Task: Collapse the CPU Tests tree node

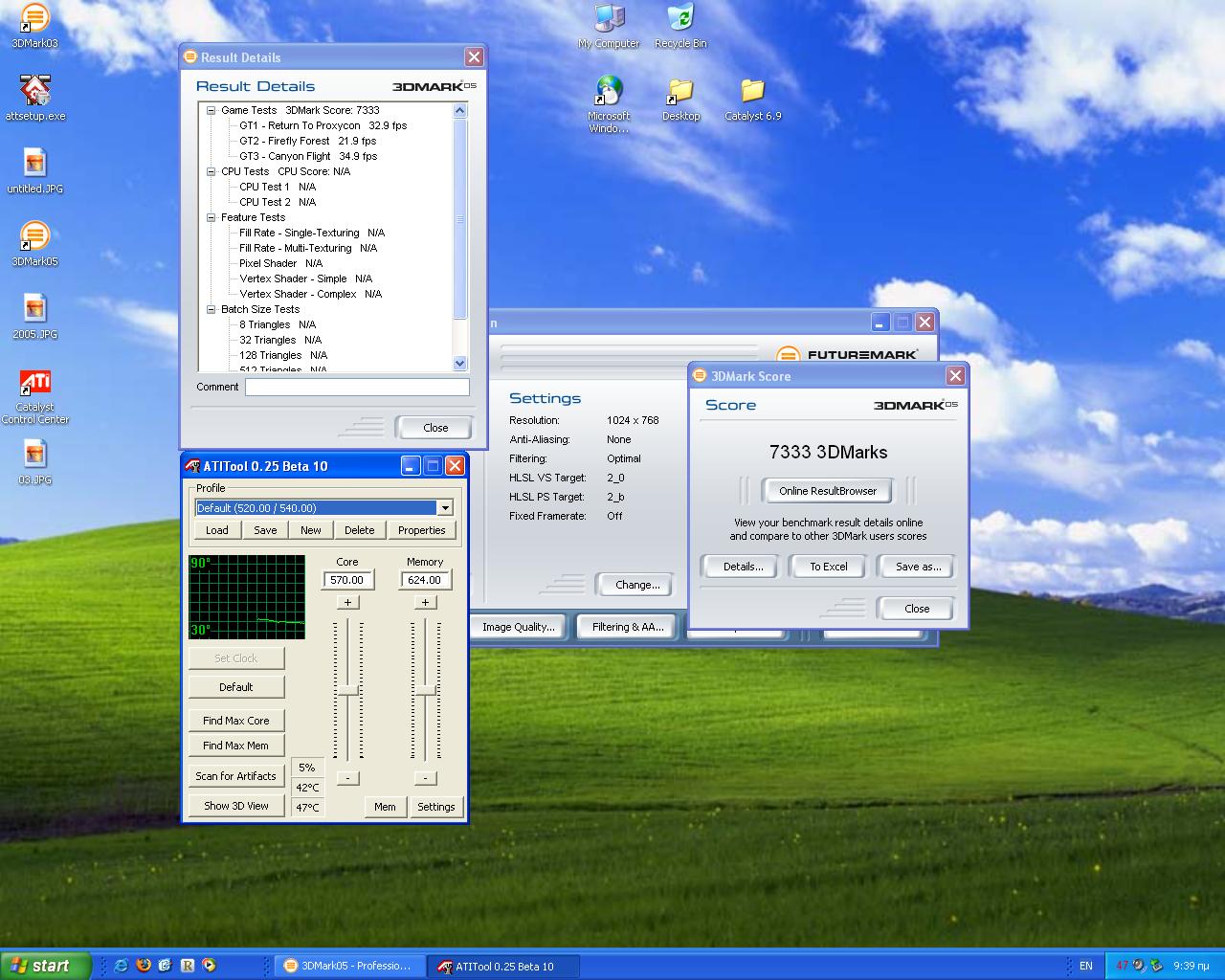Action: [212, 171]
